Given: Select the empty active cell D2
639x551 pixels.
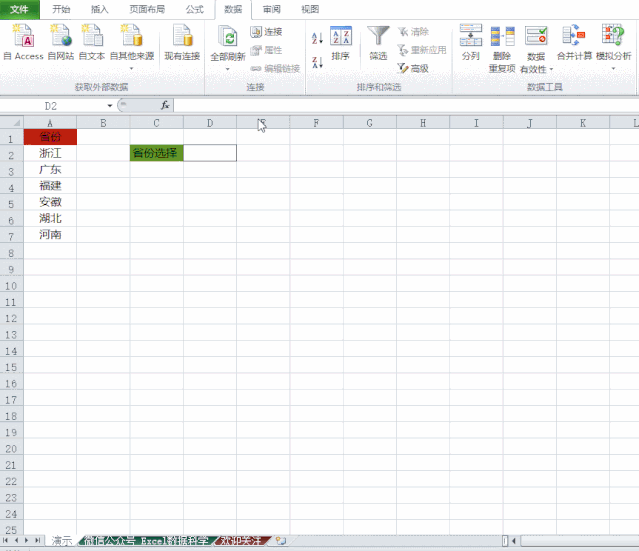Looking at the screenshot, I should coord(210,153).
